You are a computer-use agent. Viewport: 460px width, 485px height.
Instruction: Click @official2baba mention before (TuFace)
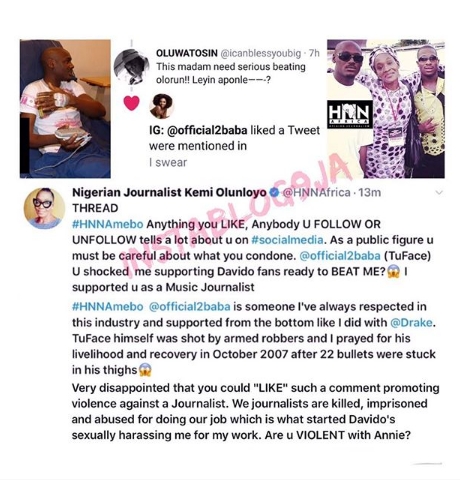[340, 256]
